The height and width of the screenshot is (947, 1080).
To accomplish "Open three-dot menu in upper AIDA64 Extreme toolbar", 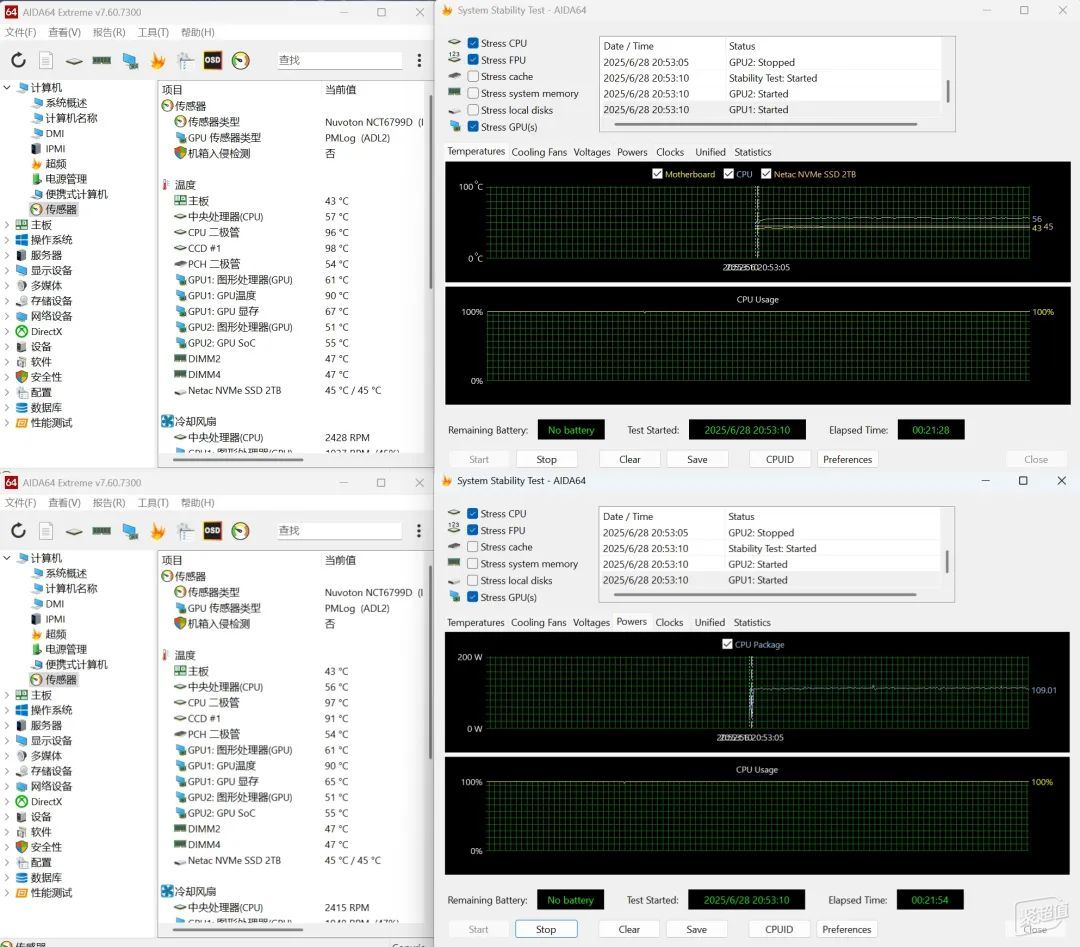I will click(x=419, y=61).
